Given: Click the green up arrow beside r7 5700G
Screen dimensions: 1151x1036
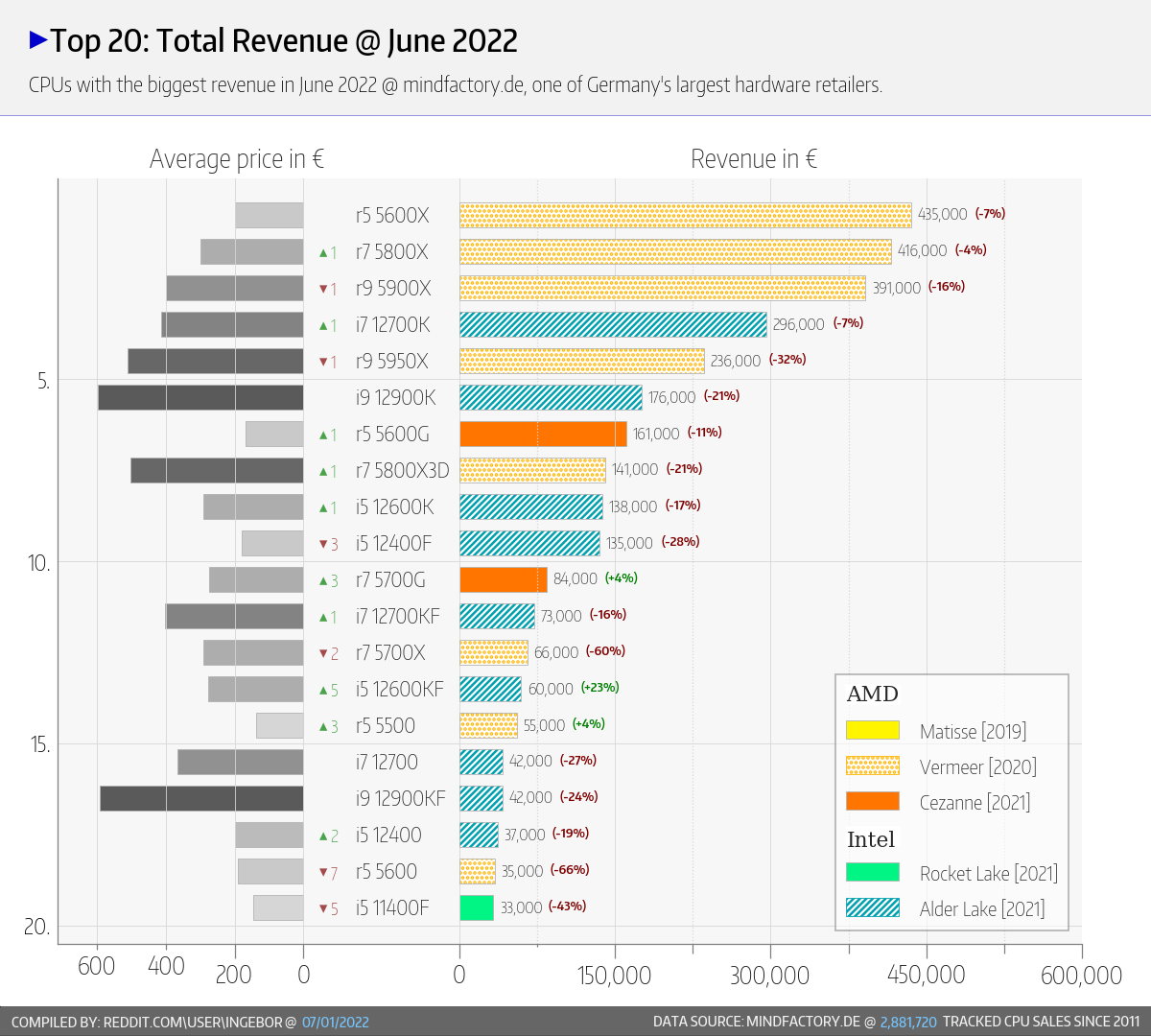Looking at the screenshot, I should [x=324, y=581].
